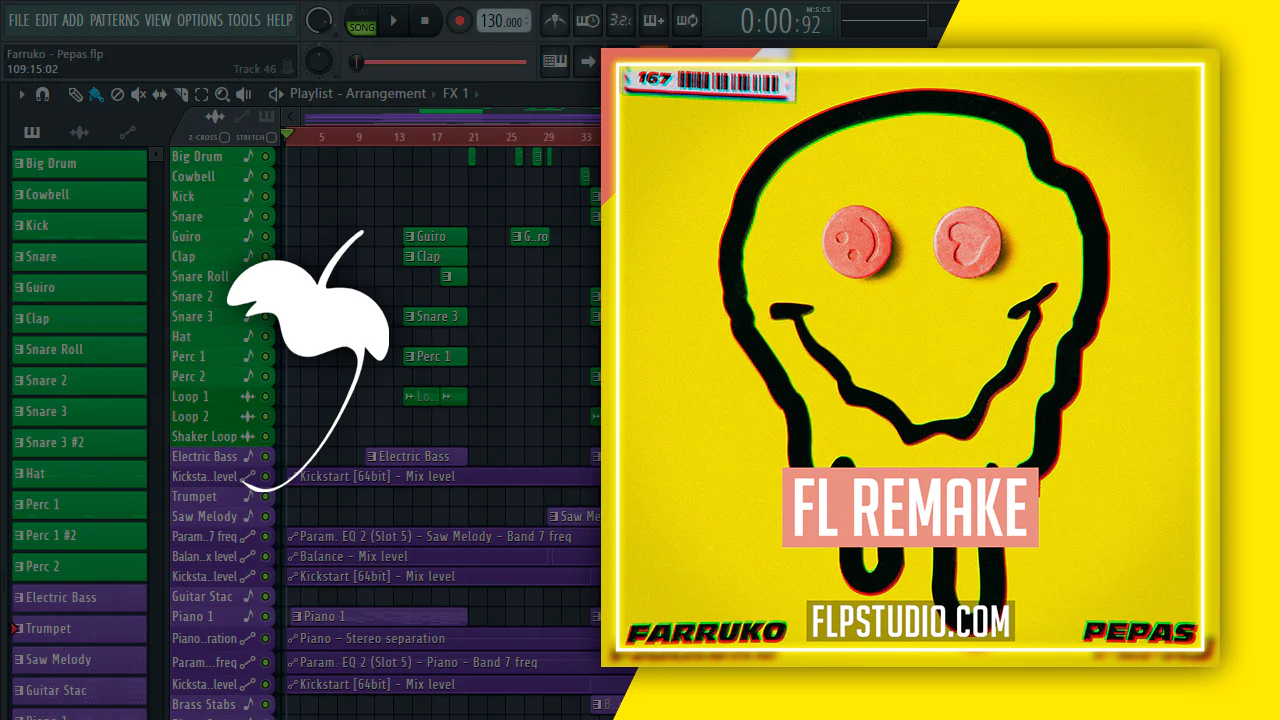Open the FX 1 pattern selector

point(456,94)
